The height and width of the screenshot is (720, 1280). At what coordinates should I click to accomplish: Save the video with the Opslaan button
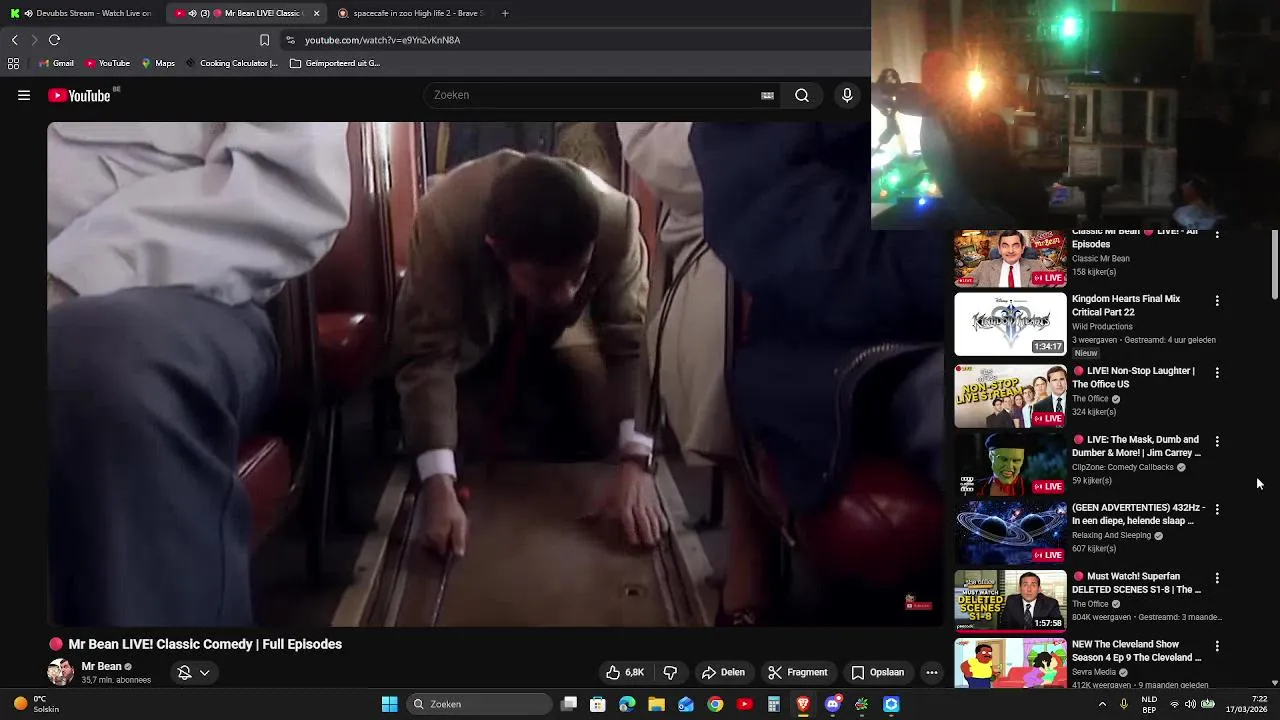point(877,672)
